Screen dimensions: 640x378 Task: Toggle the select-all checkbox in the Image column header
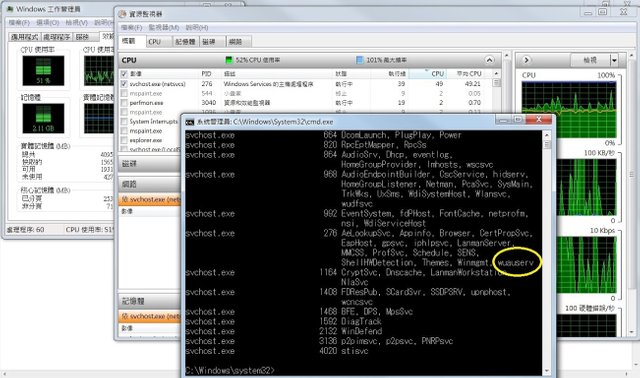coord(124,74)
